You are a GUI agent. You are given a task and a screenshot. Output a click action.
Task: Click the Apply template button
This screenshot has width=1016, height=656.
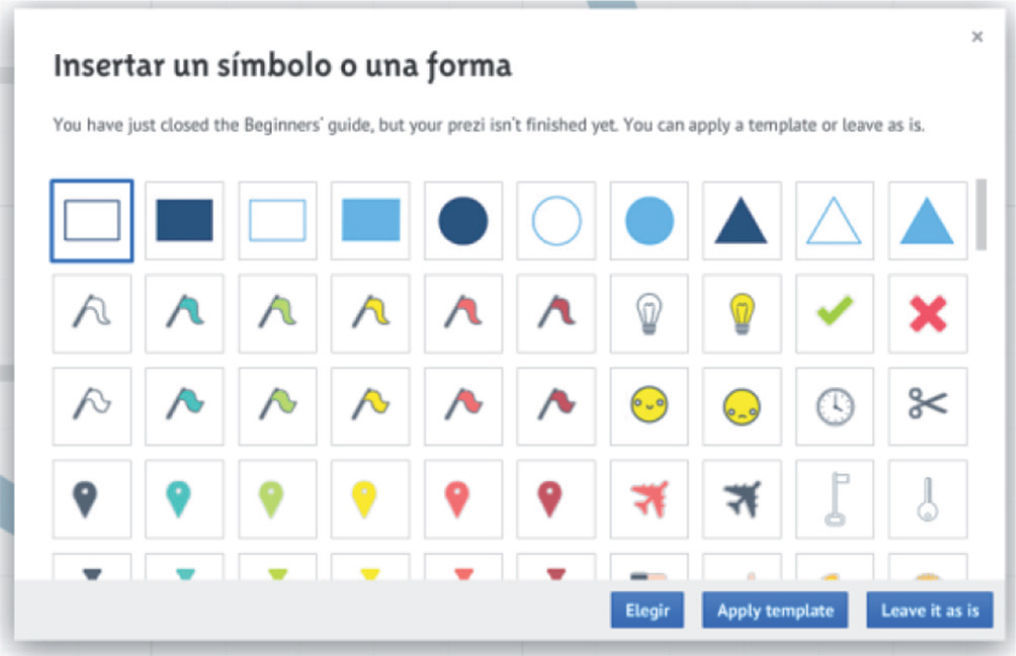coord(775,610)
